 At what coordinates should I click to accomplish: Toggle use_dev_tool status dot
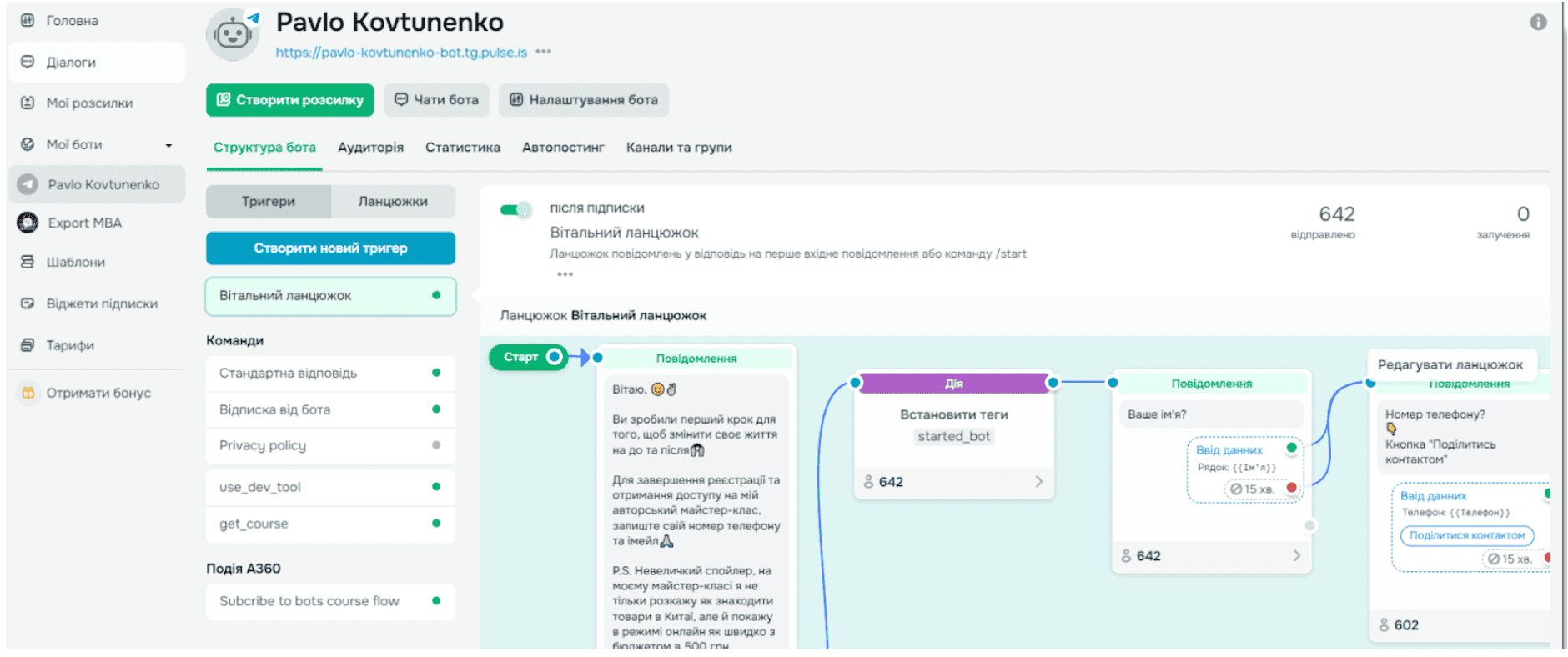(436, 487)
